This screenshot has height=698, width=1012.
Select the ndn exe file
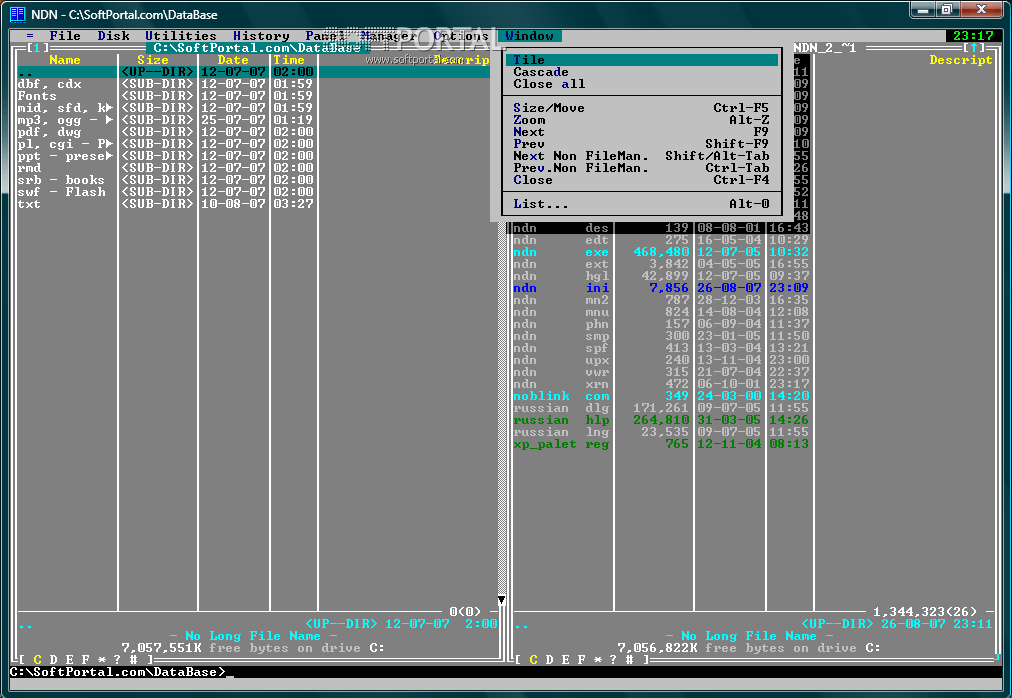pyautogui.click(x=661, y=252)
